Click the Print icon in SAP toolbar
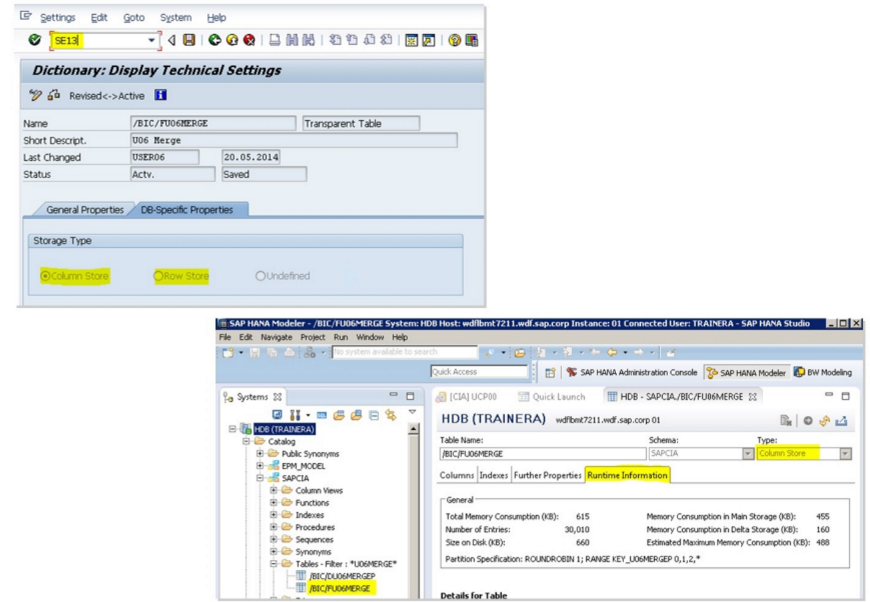 pos(275,40)
